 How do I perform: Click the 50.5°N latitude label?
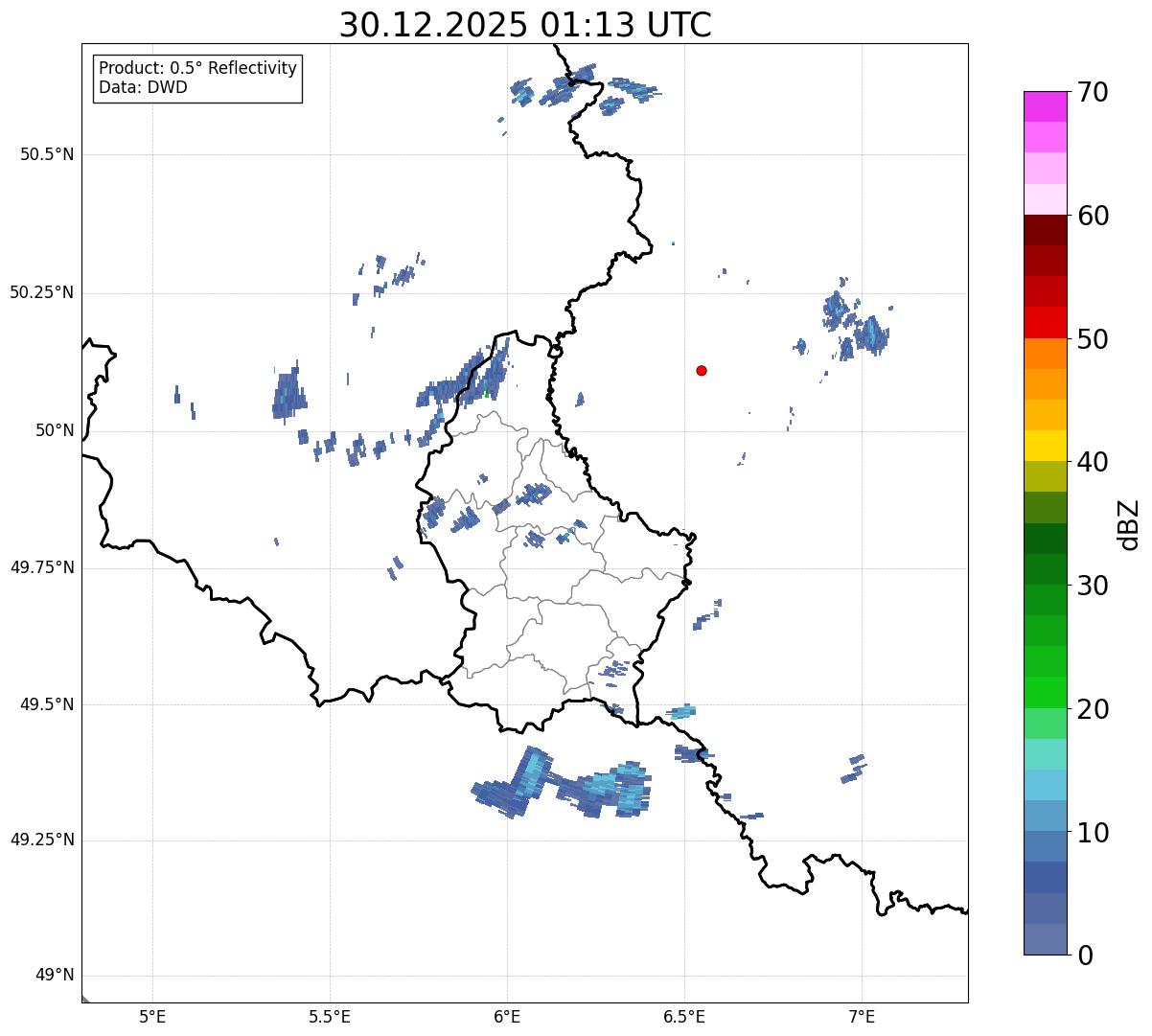click(47, 154)
